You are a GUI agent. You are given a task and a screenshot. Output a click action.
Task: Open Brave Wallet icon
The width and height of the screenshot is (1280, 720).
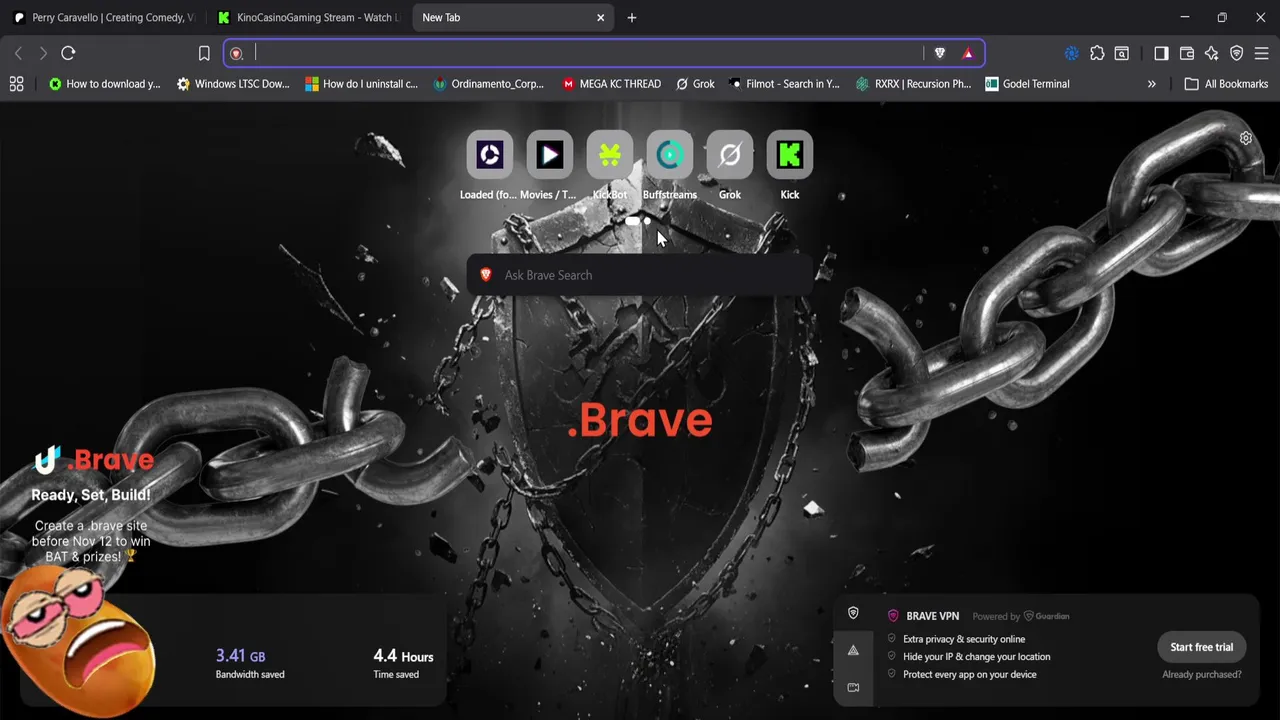point(1187,53)
